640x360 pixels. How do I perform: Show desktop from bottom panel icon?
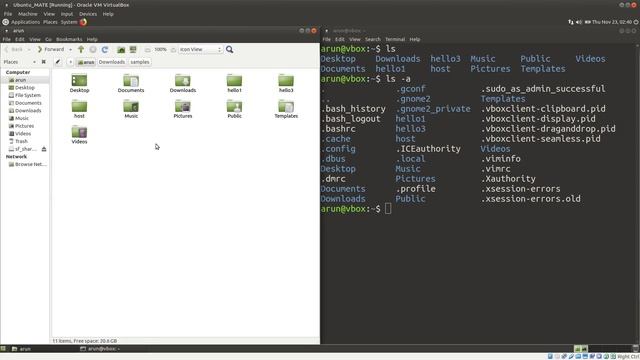[3, 349]
